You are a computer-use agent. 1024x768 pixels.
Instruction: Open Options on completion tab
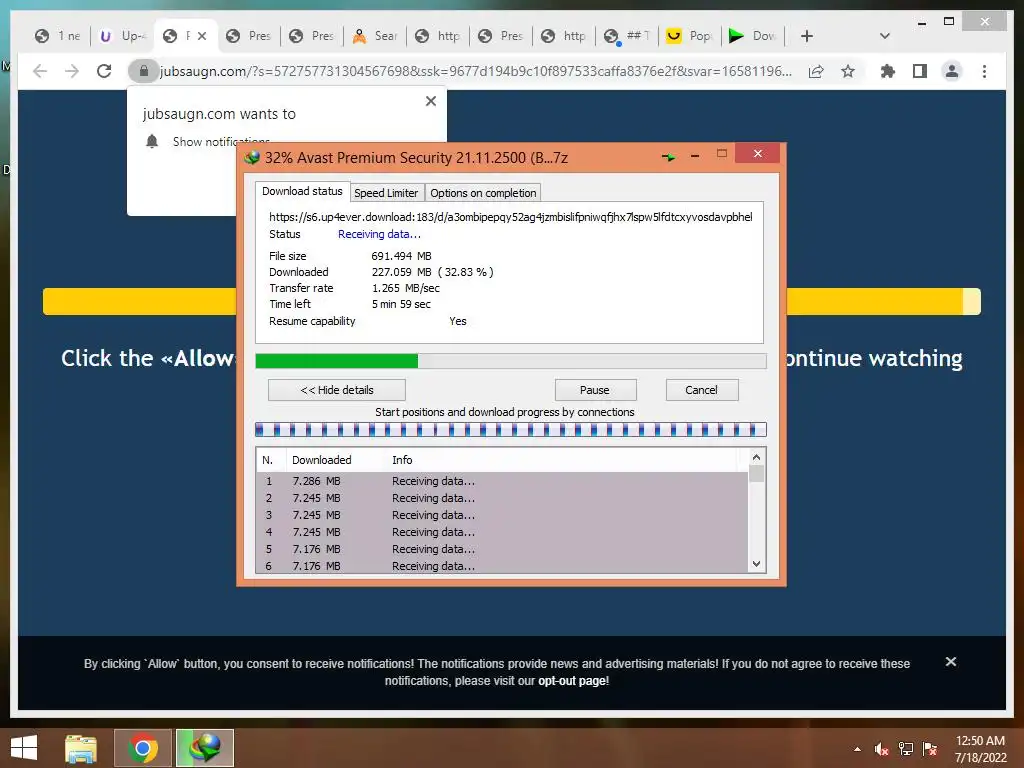tap(483, 193)
